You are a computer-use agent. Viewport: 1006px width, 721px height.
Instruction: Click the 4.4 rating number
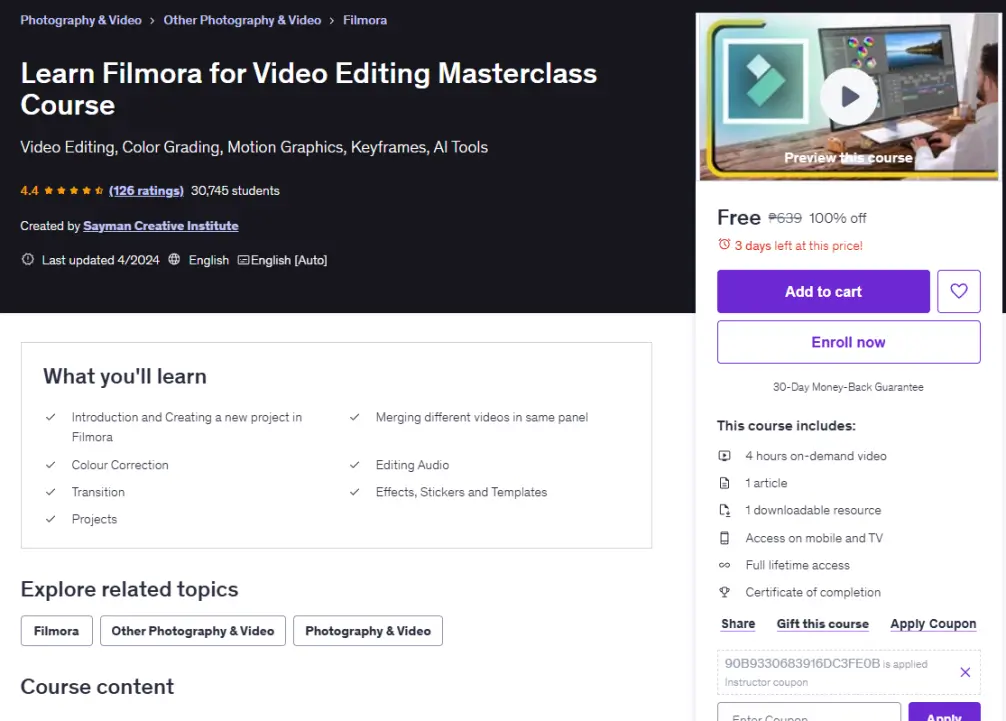click(29, 191)
